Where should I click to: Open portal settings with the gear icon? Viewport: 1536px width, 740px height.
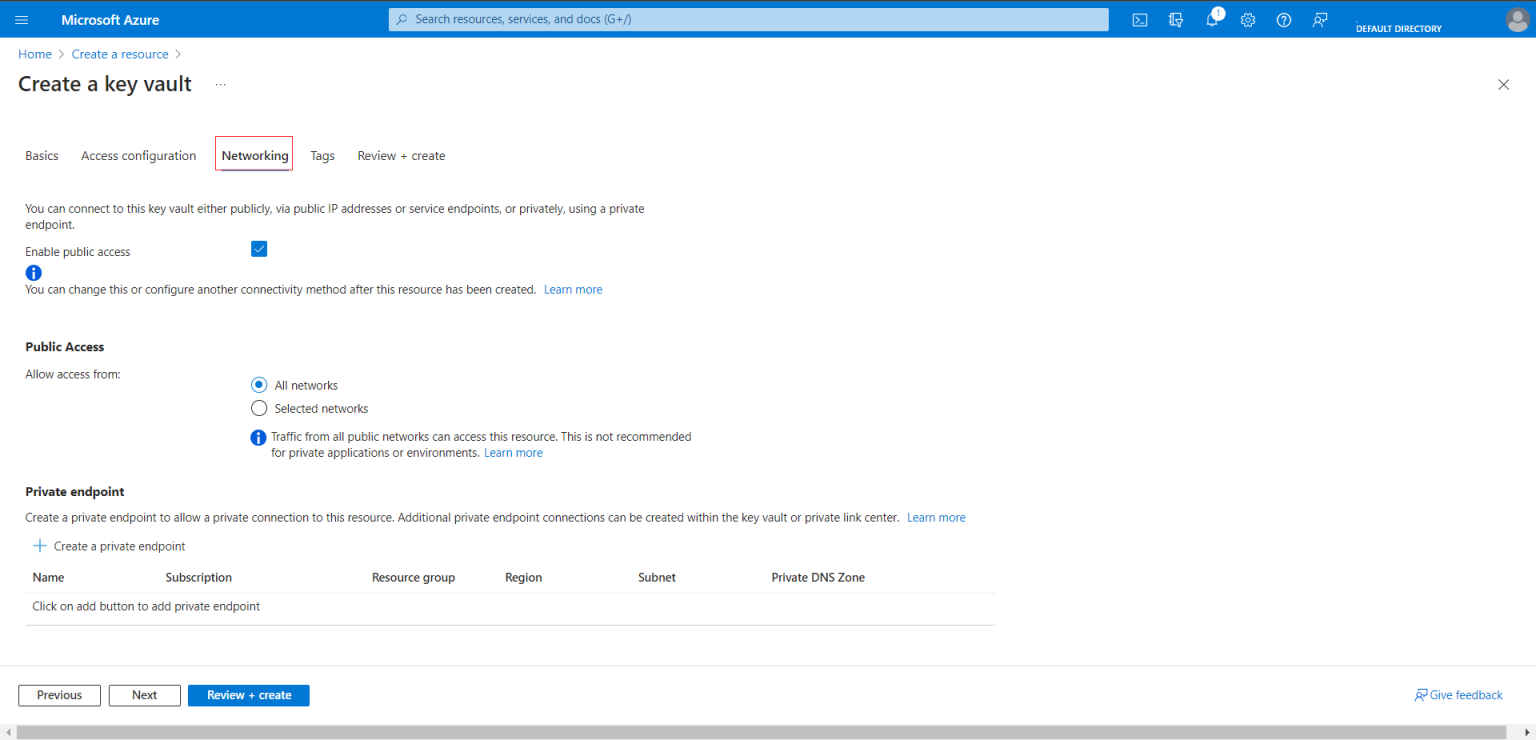[x=1247, y=19]
